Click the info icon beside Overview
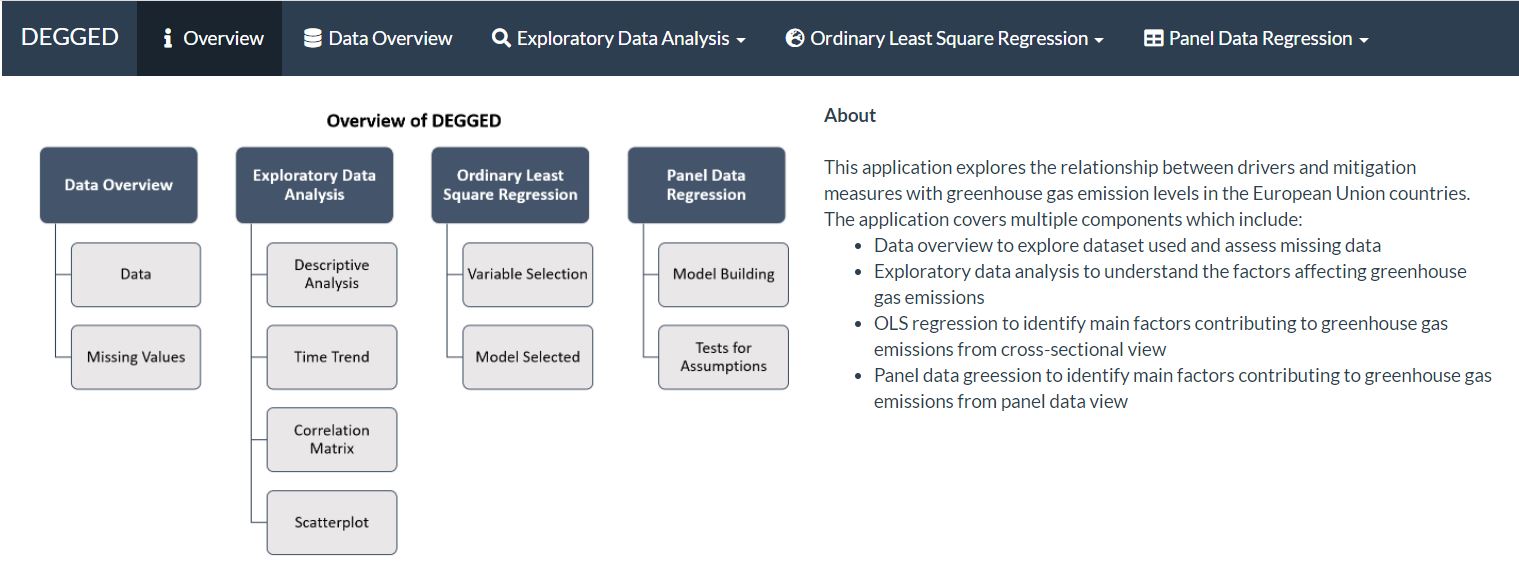 (x=168, y=39)
